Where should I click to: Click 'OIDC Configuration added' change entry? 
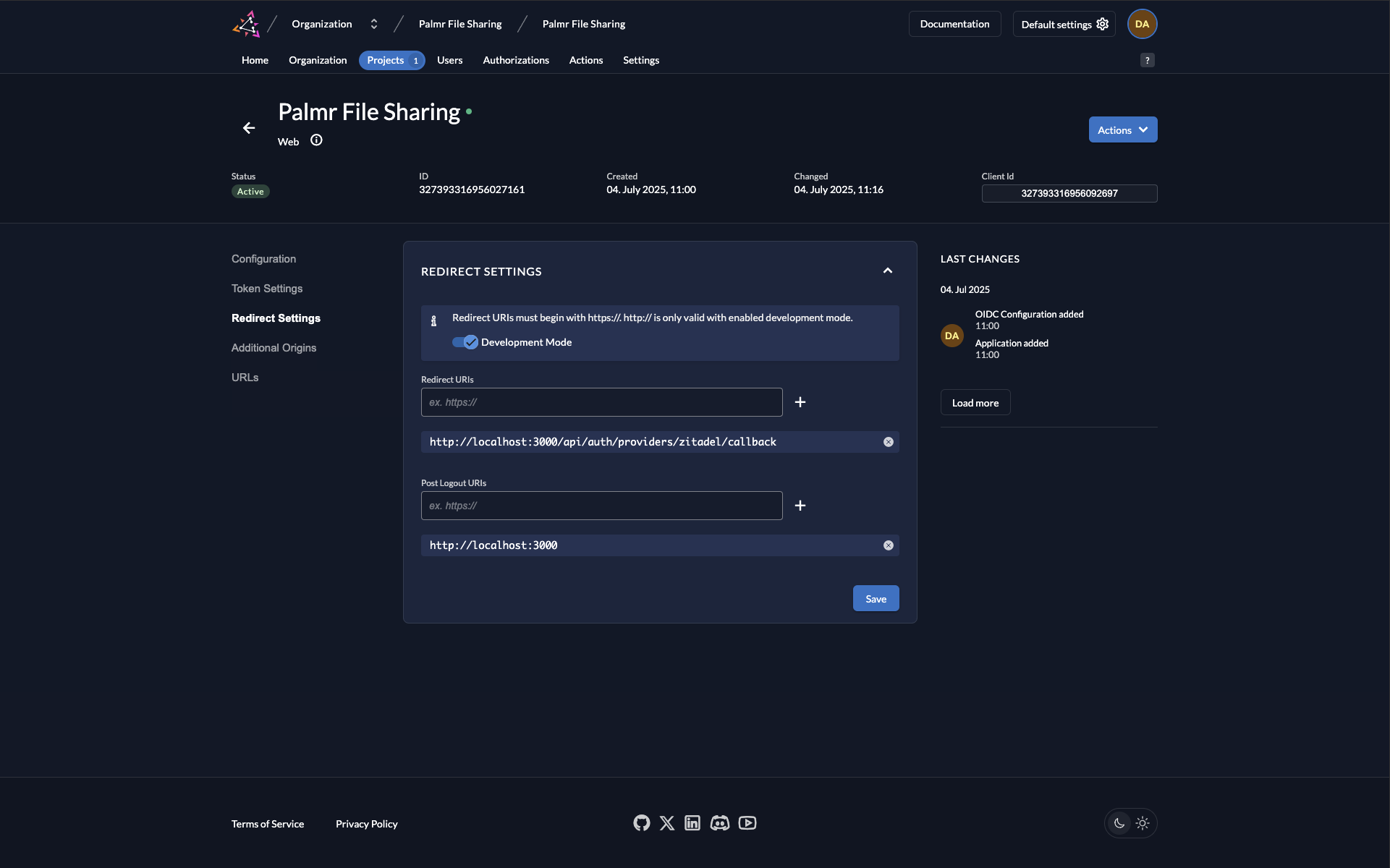coord(1029,314)
